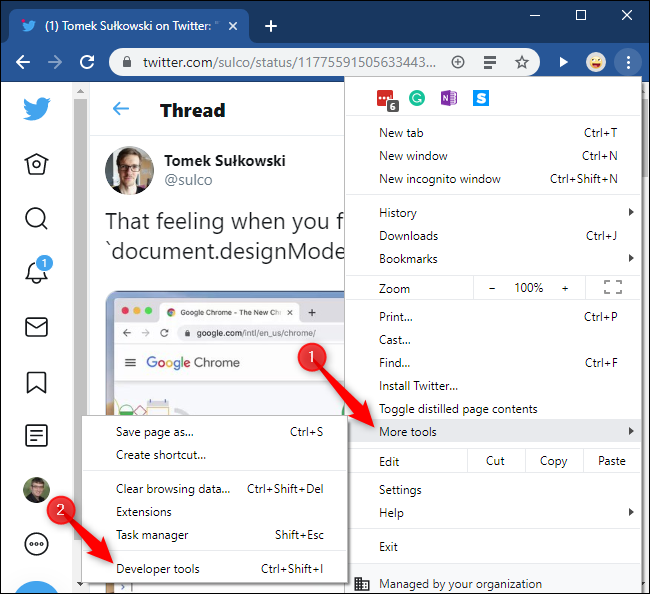Click the Twitter bird logo in the sidebar
The image size is (650, 594).
tap(36, 109)
